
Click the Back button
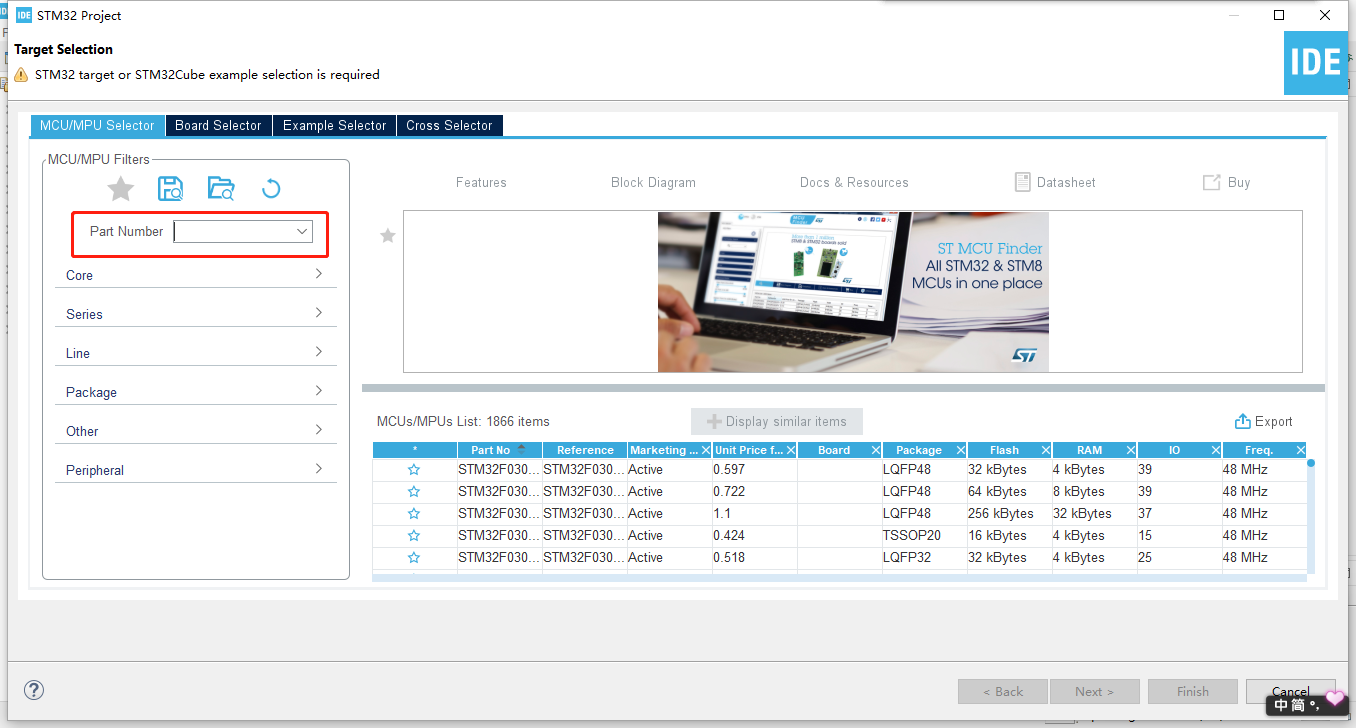(x=1002, y=691)
